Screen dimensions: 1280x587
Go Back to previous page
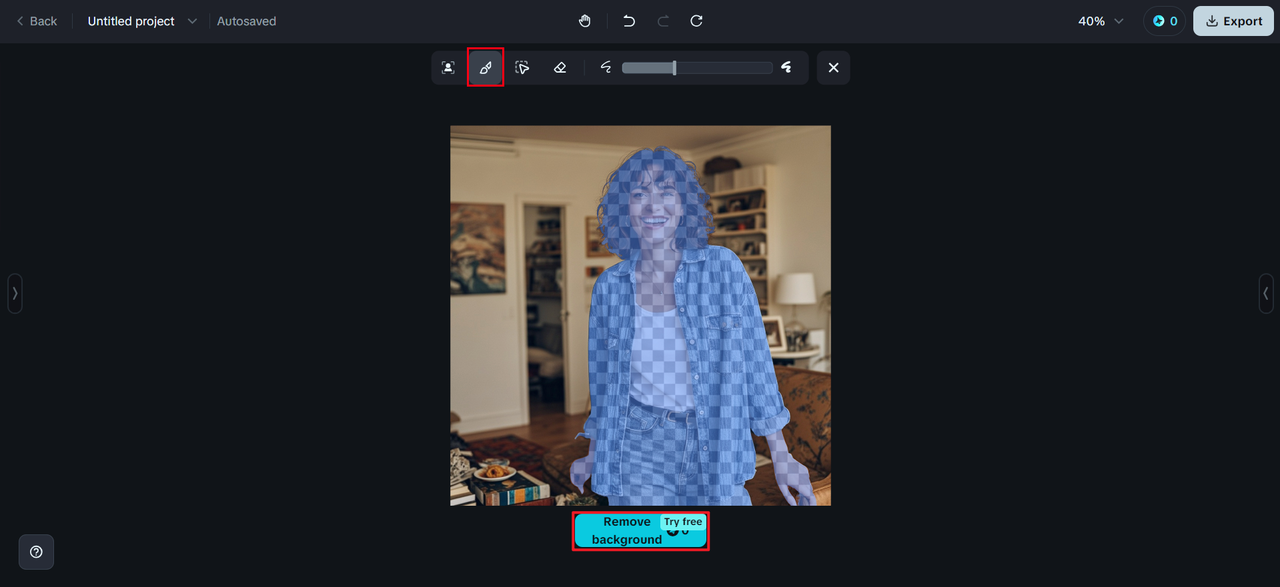[37, 21]
